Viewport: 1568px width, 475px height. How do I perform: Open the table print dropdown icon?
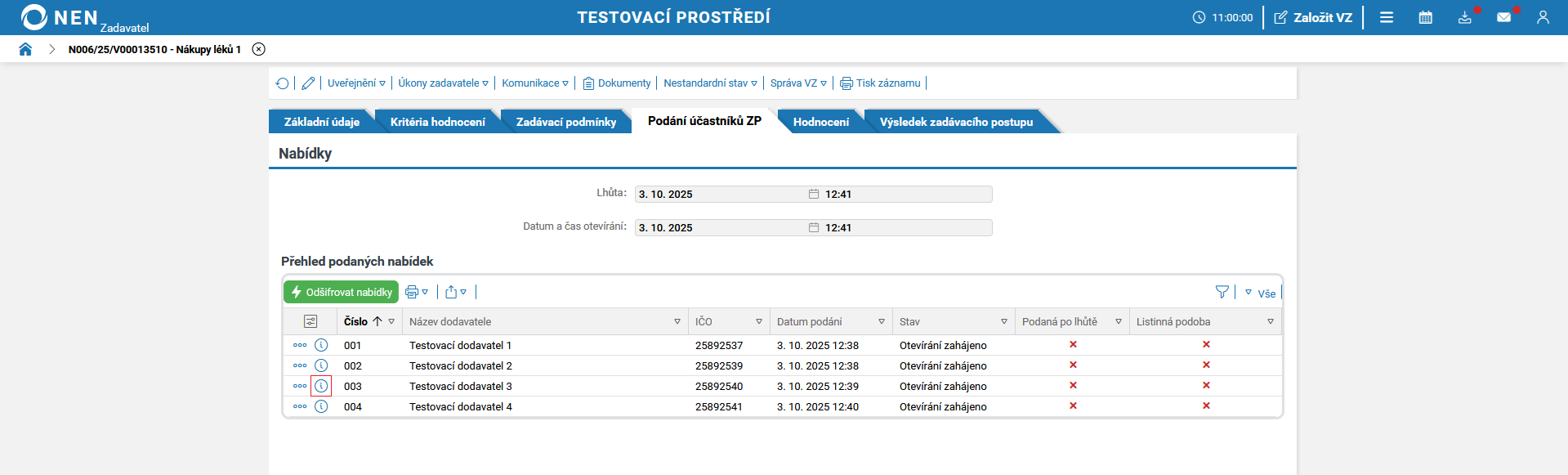[x=417, y=292]
